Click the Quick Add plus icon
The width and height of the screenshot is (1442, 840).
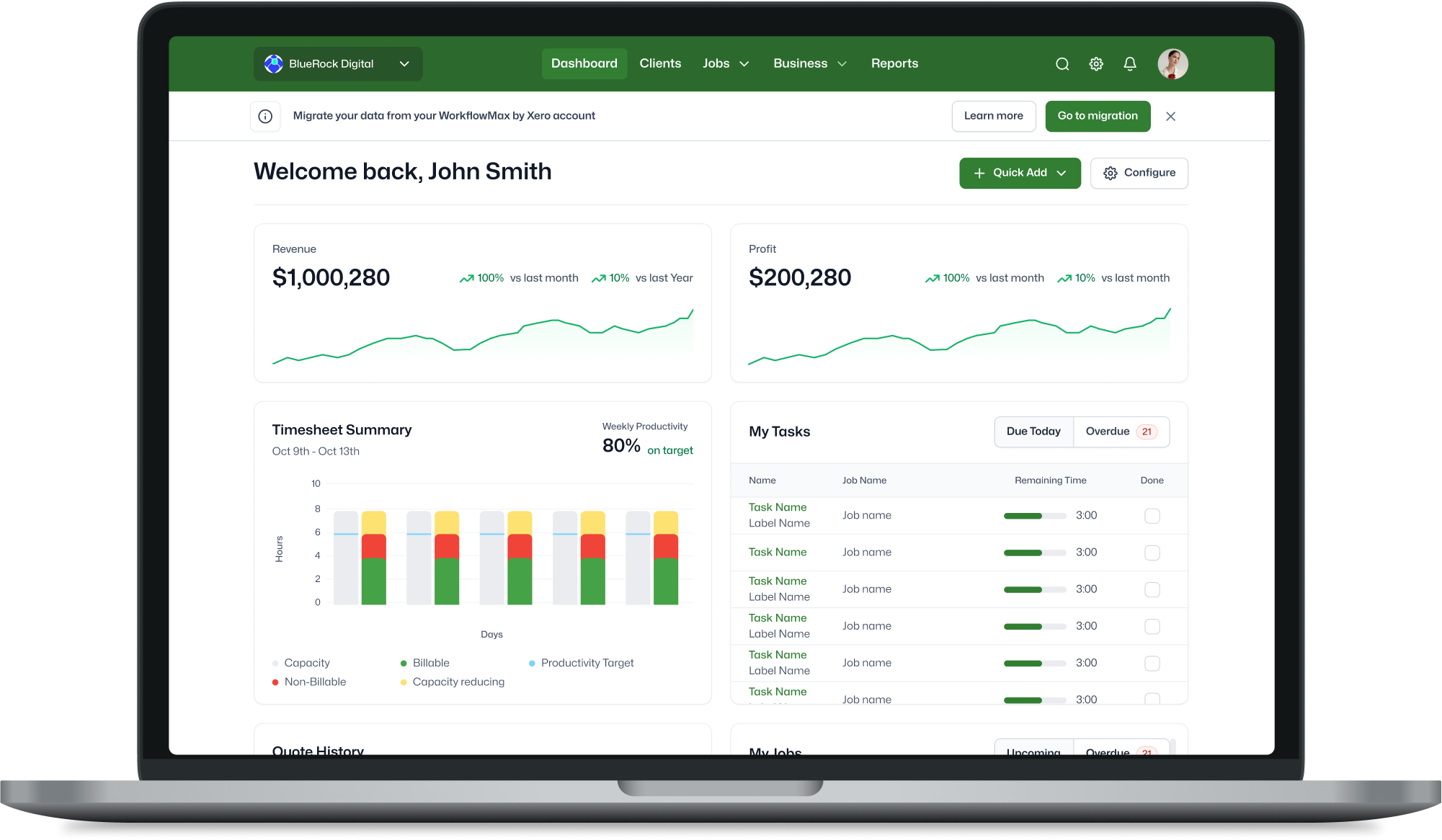pos(979,173)
